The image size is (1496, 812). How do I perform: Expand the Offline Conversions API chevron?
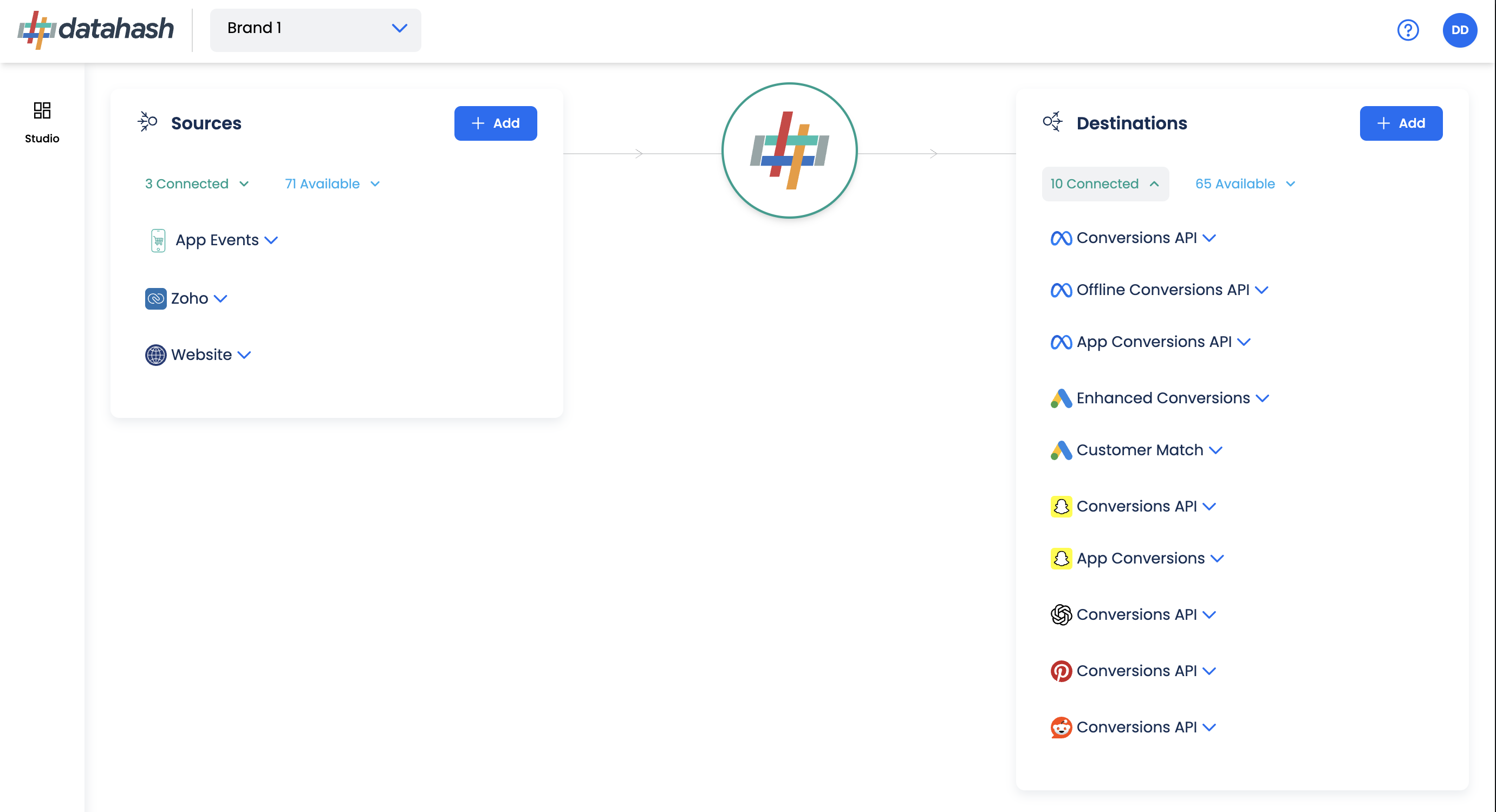pos(1262,290)
